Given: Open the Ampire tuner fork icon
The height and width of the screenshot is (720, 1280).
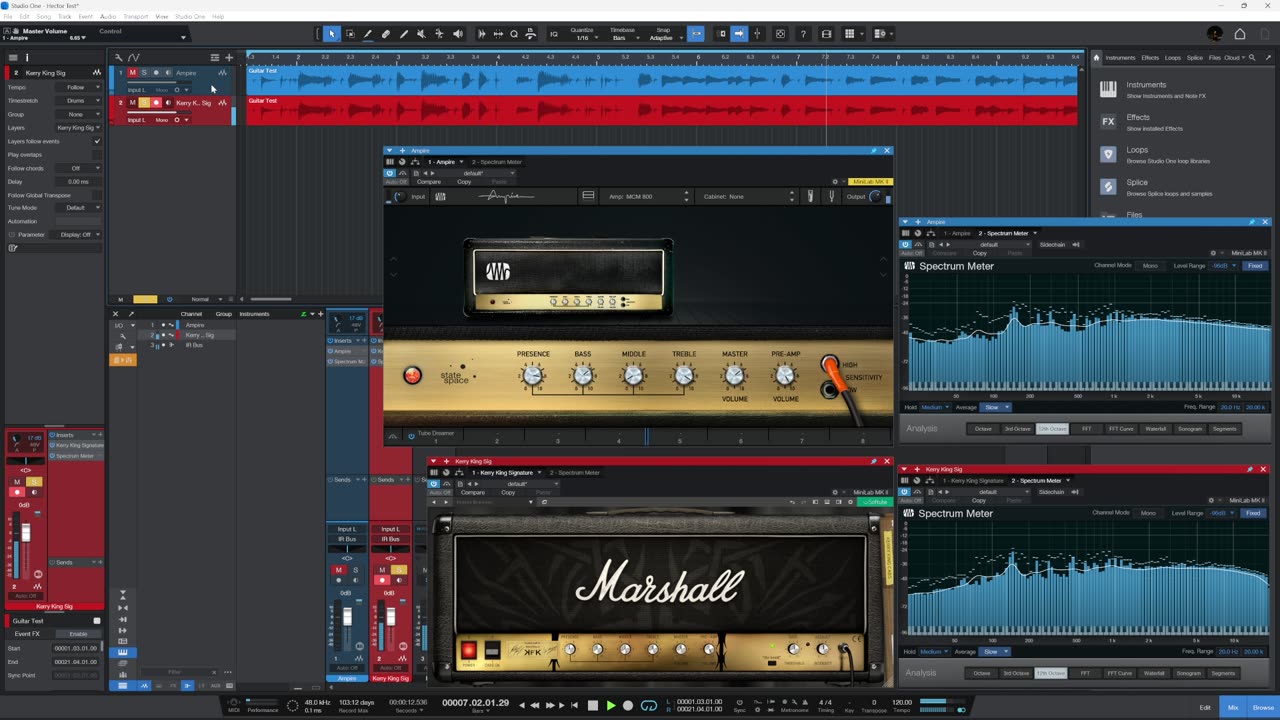Looking at the screenshot, I should 831,196.
